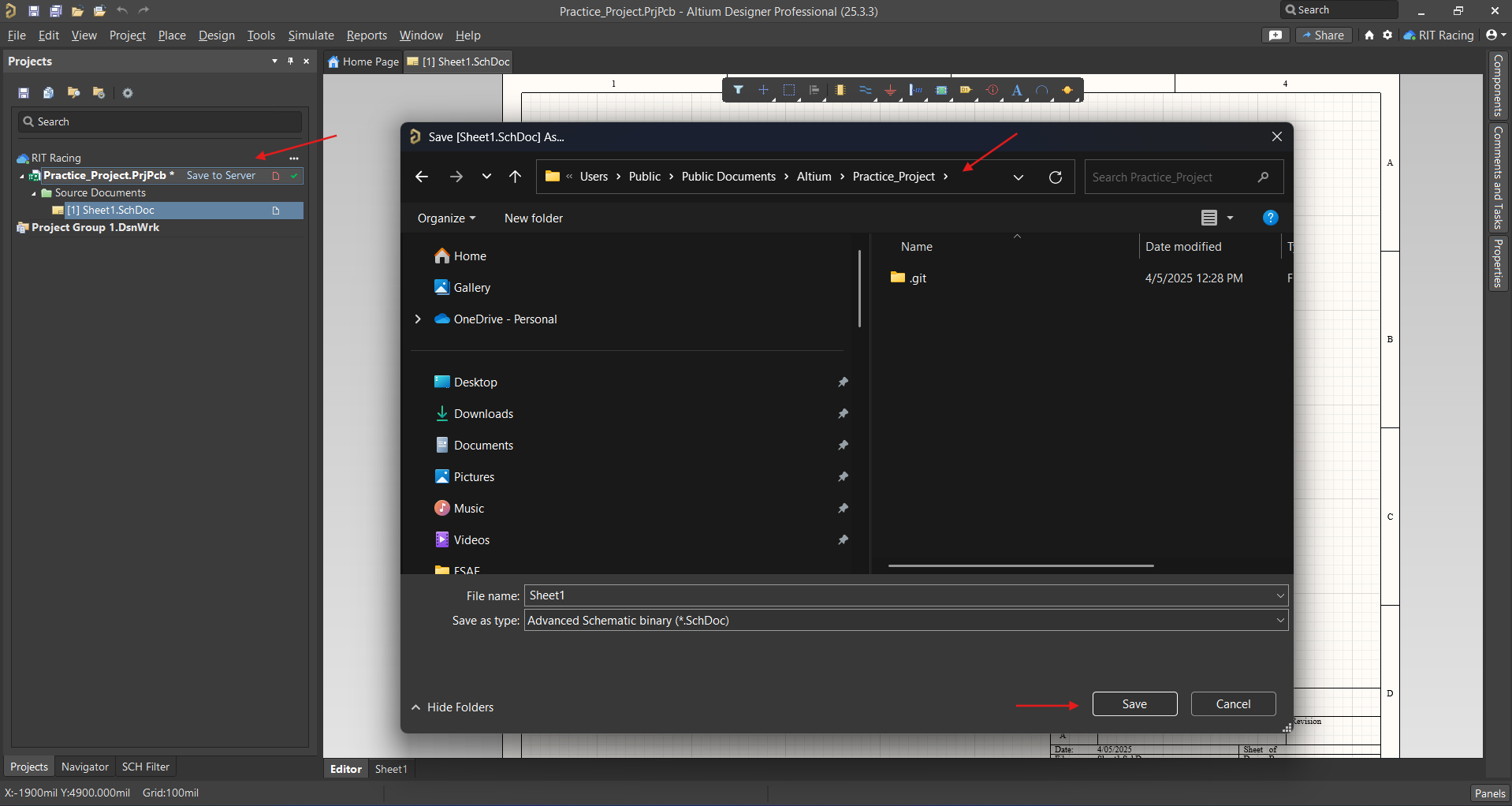Switch to the SCH Filter tab

click(146, 767)
